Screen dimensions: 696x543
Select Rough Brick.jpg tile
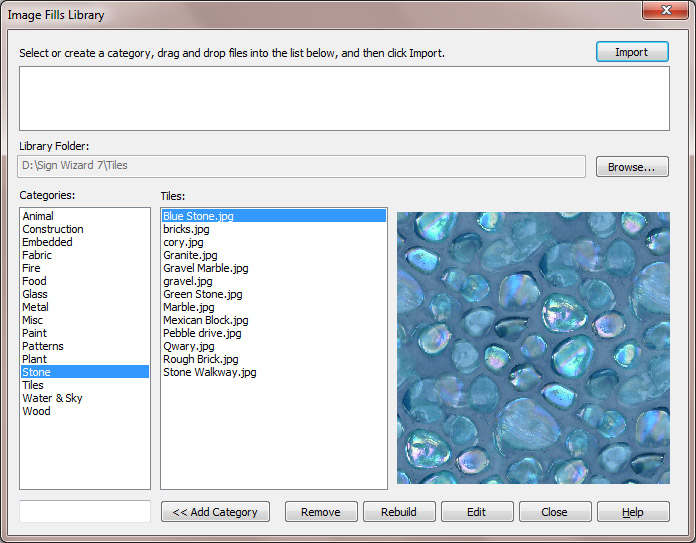[x=274, y=359]
